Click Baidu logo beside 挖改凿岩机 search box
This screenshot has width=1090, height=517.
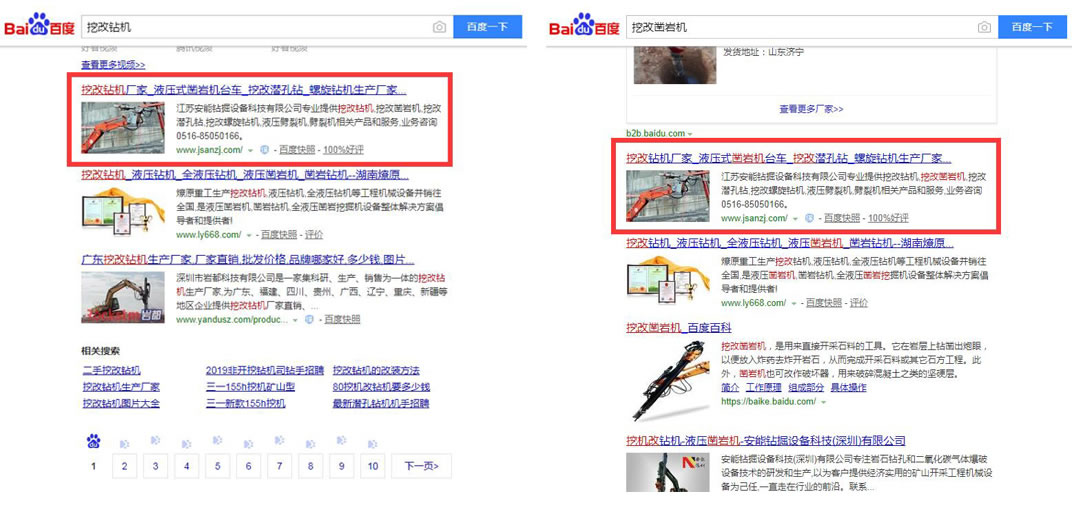point(584,25)
